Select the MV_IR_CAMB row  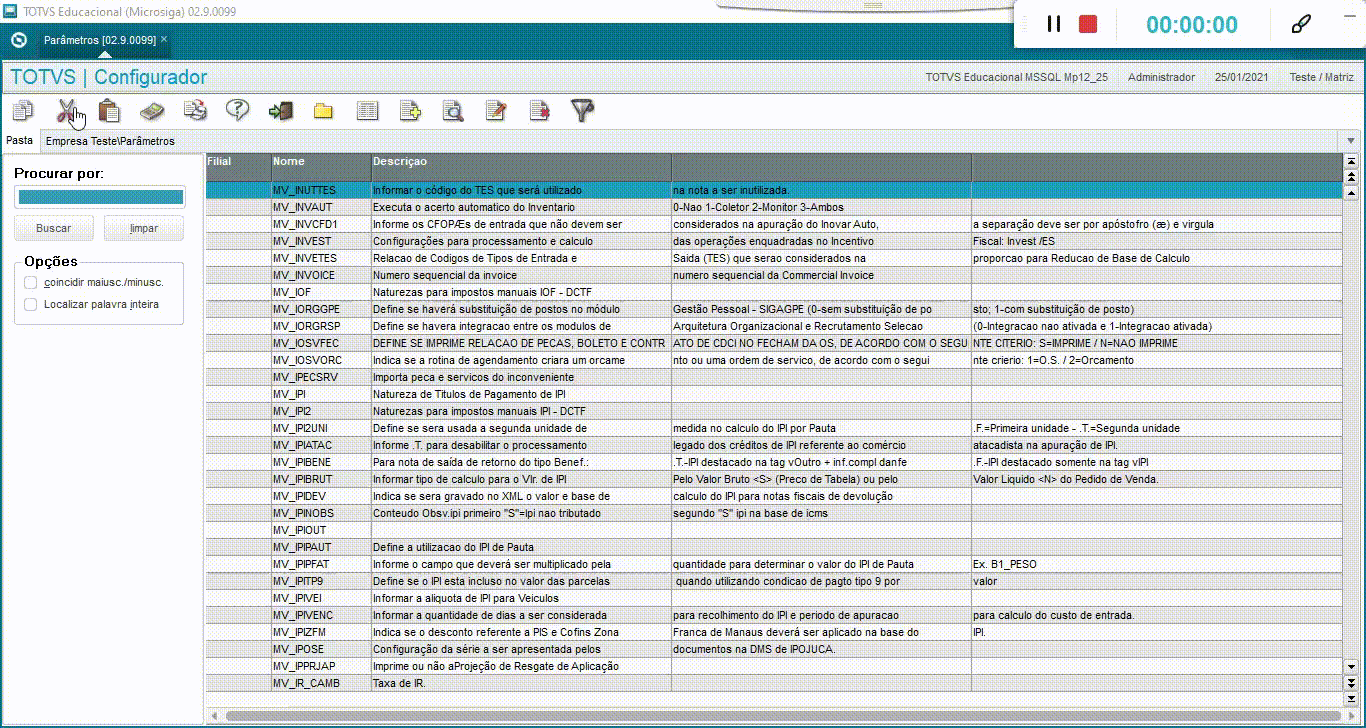point(773,683)
